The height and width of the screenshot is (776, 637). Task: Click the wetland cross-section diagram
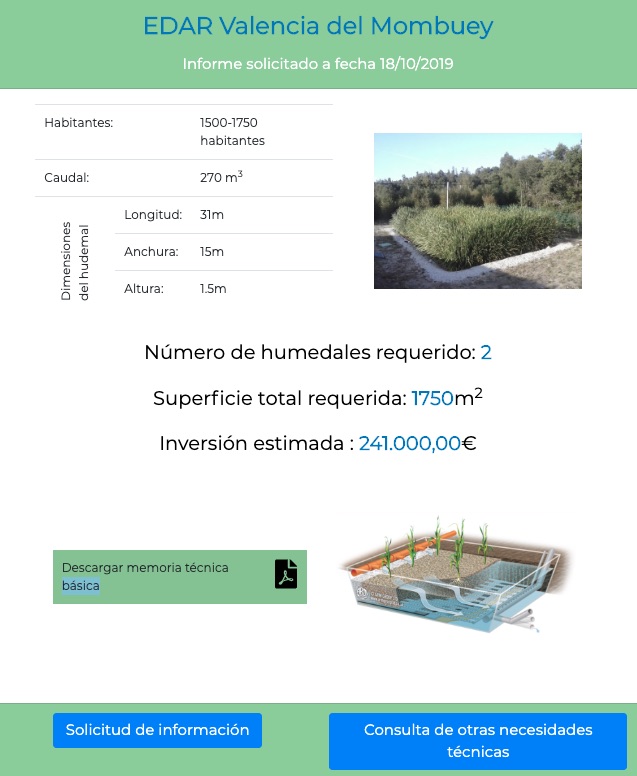[455, 575]
